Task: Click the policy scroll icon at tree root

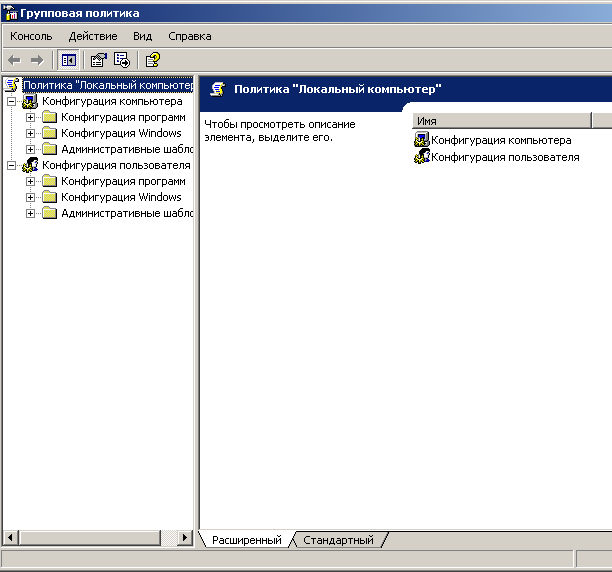Action: click(x=12, y=85)
